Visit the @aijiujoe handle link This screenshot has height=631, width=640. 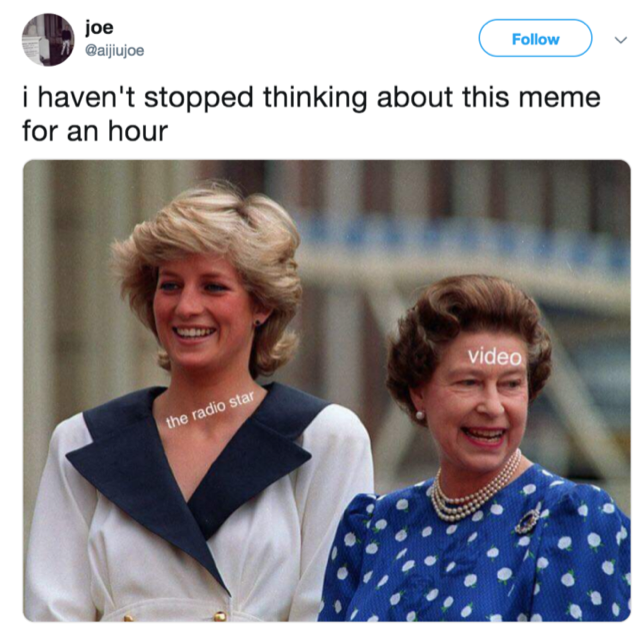pos(114,51)
